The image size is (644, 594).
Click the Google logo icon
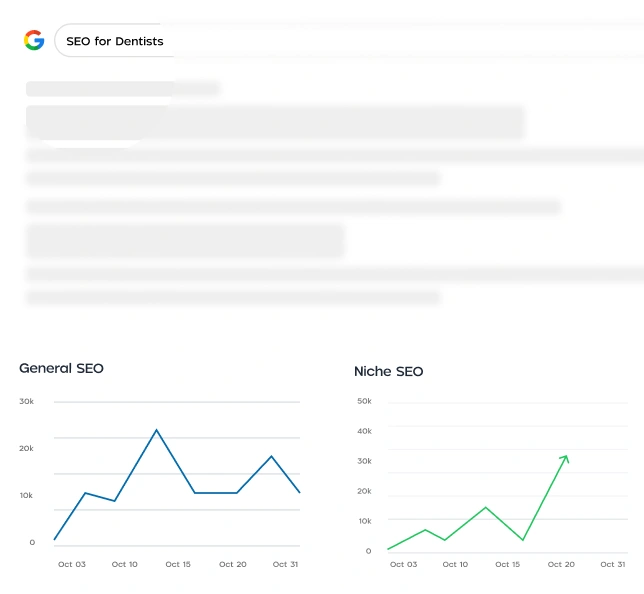34,40
